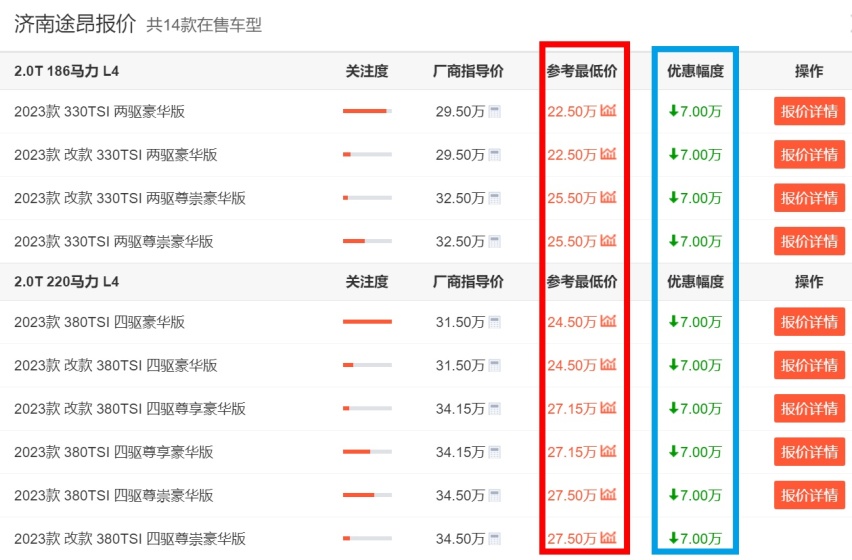Click calculator icon for 2023款 380TSI 四驱尊享豪华版

pos(494,452)
